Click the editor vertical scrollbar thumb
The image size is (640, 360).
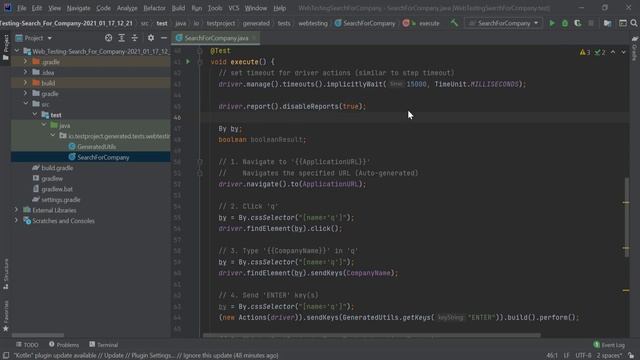pos(627,217)
